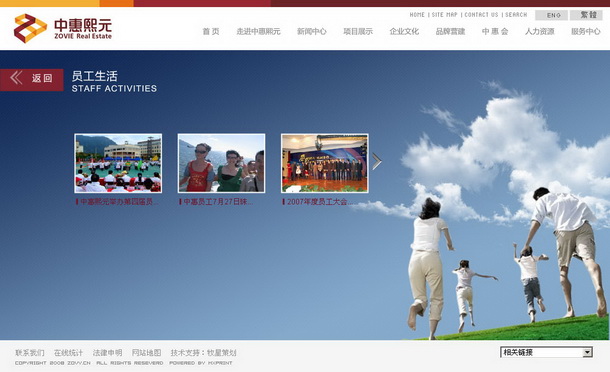Switch to Traditional Chinese 繁體

click(x=586, y=15)
